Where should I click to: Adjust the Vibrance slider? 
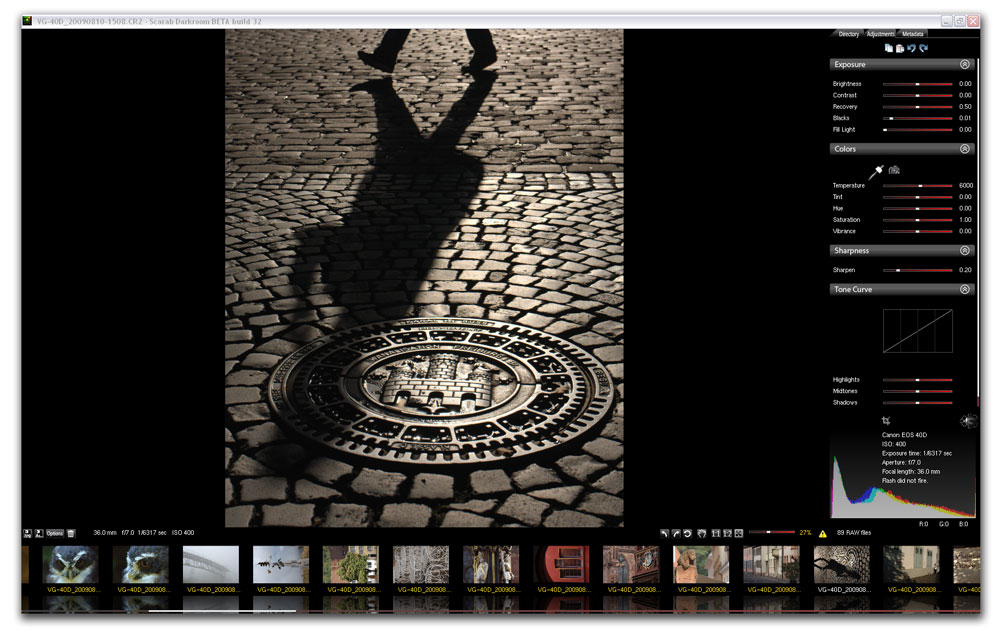917,231
